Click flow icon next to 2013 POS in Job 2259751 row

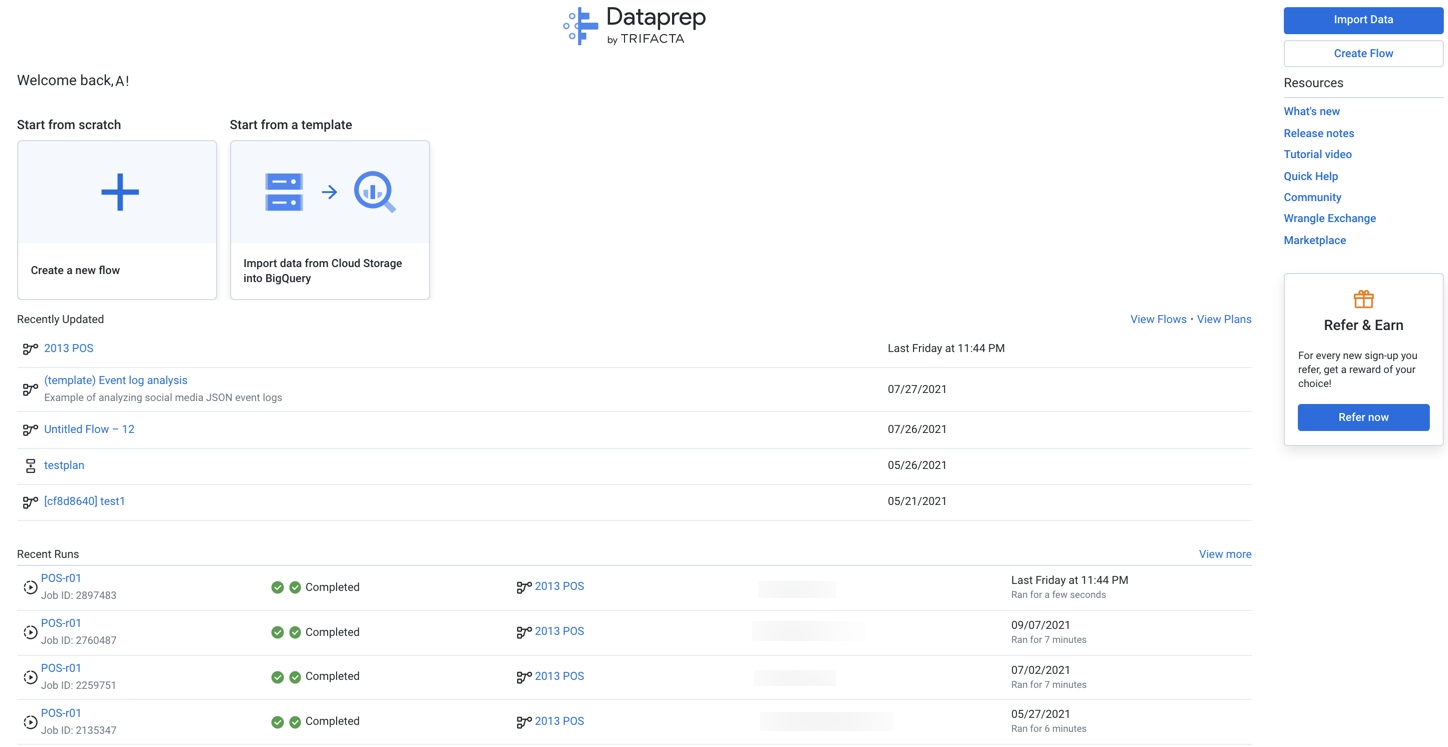click(x=524, y=677)
